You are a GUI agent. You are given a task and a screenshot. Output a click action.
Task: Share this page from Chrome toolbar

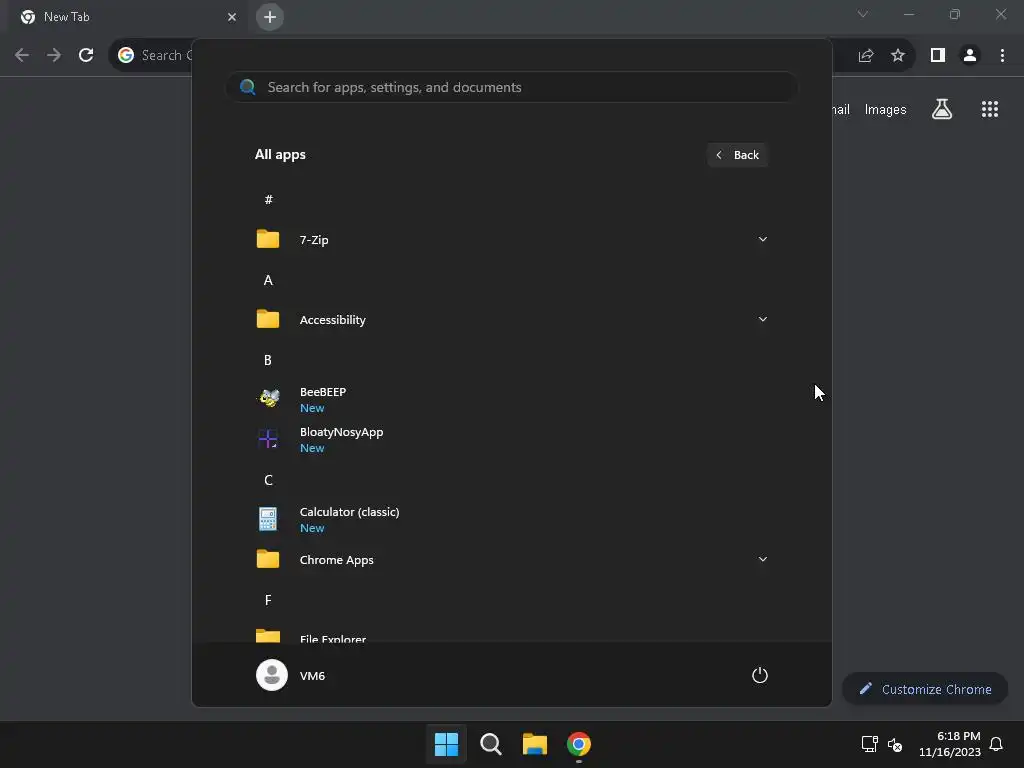pos(866,55)
